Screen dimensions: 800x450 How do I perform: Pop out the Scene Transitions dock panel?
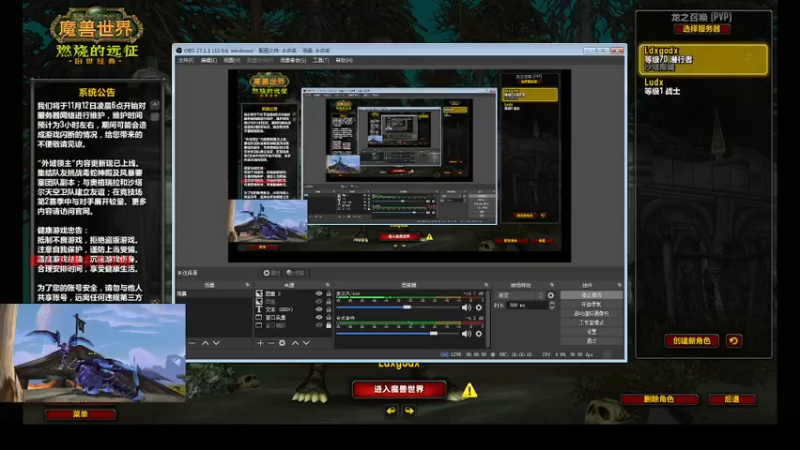point(552,285)
